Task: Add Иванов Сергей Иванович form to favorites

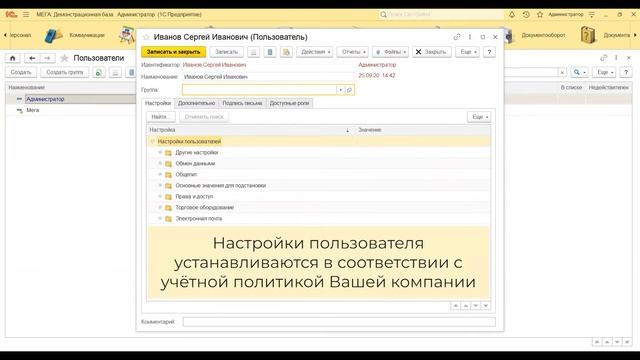Action: pos(146,37)
